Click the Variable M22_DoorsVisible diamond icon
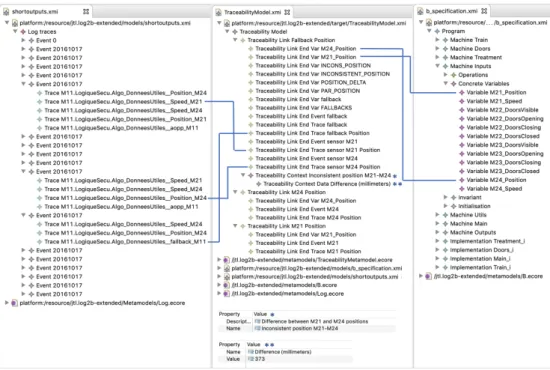The height and width of the screenshot is (370, 550). [462, 110]
